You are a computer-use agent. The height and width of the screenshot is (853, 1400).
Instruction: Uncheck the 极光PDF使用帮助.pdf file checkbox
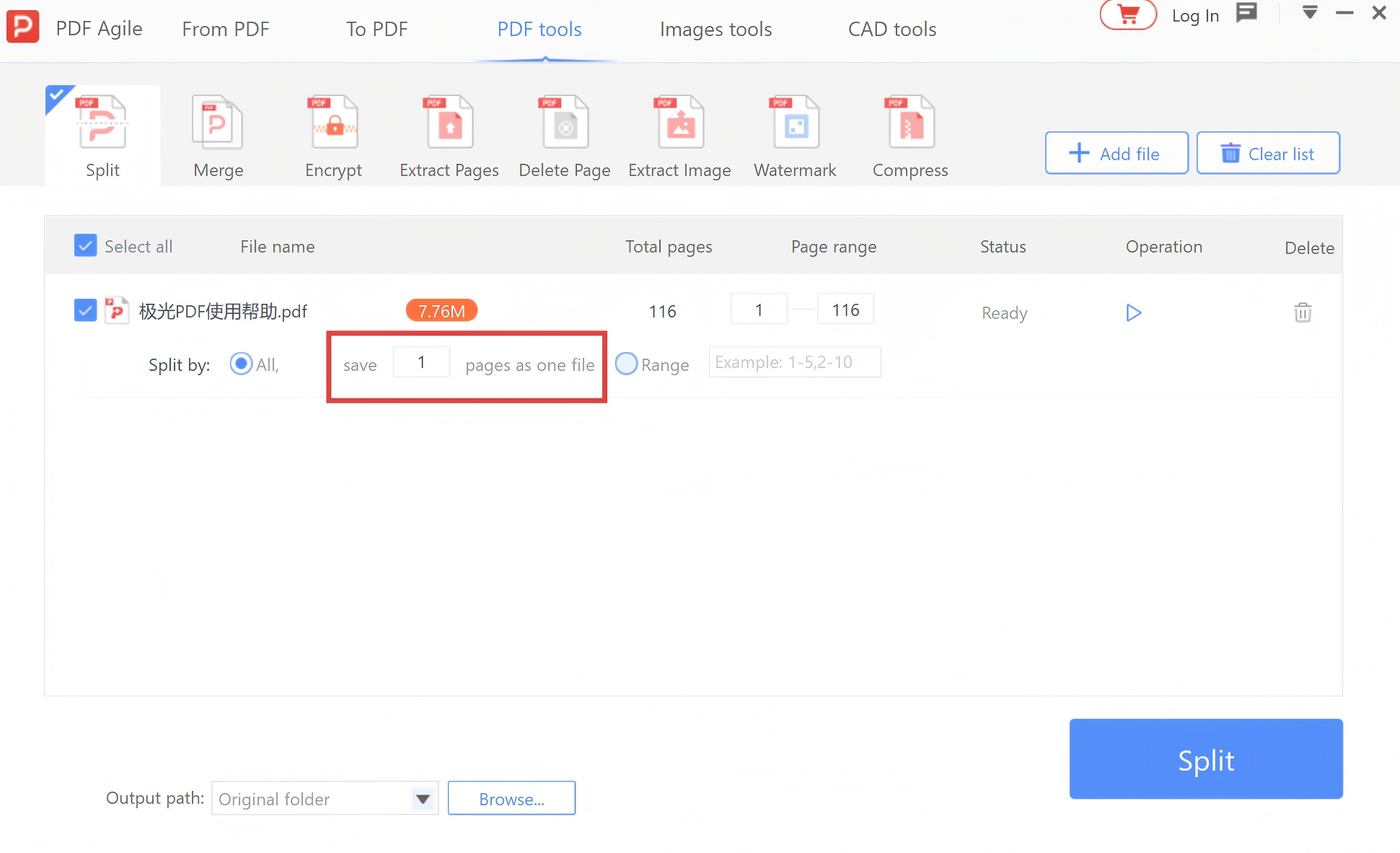(85, 311)
